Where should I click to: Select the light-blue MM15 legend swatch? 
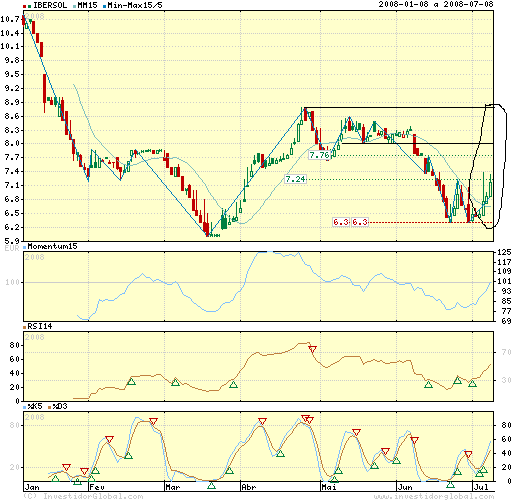pos(75,6)
